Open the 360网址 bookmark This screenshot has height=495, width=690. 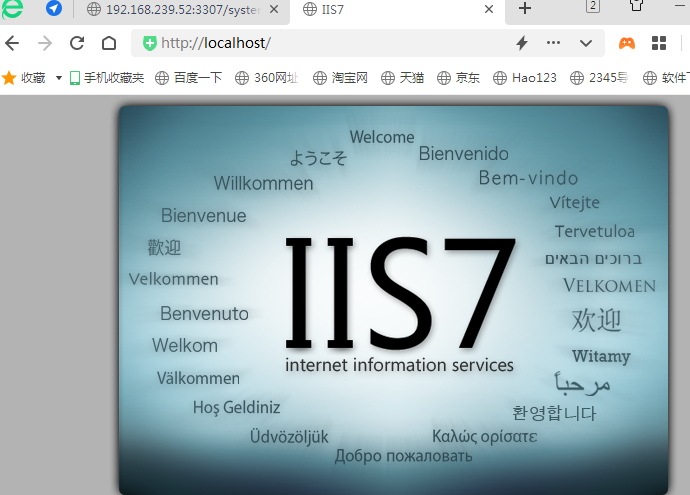[x=267, y=78]
